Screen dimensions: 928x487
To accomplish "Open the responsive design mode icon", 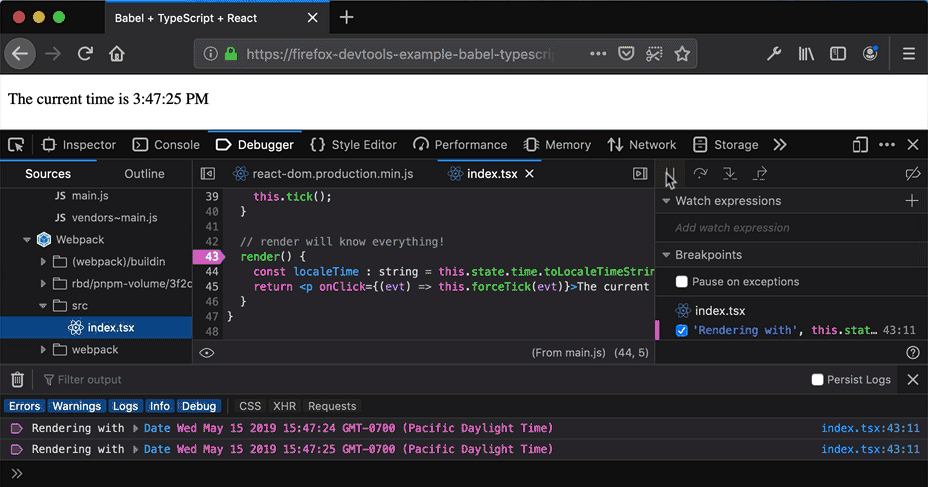I will click(x=860, y=145).
